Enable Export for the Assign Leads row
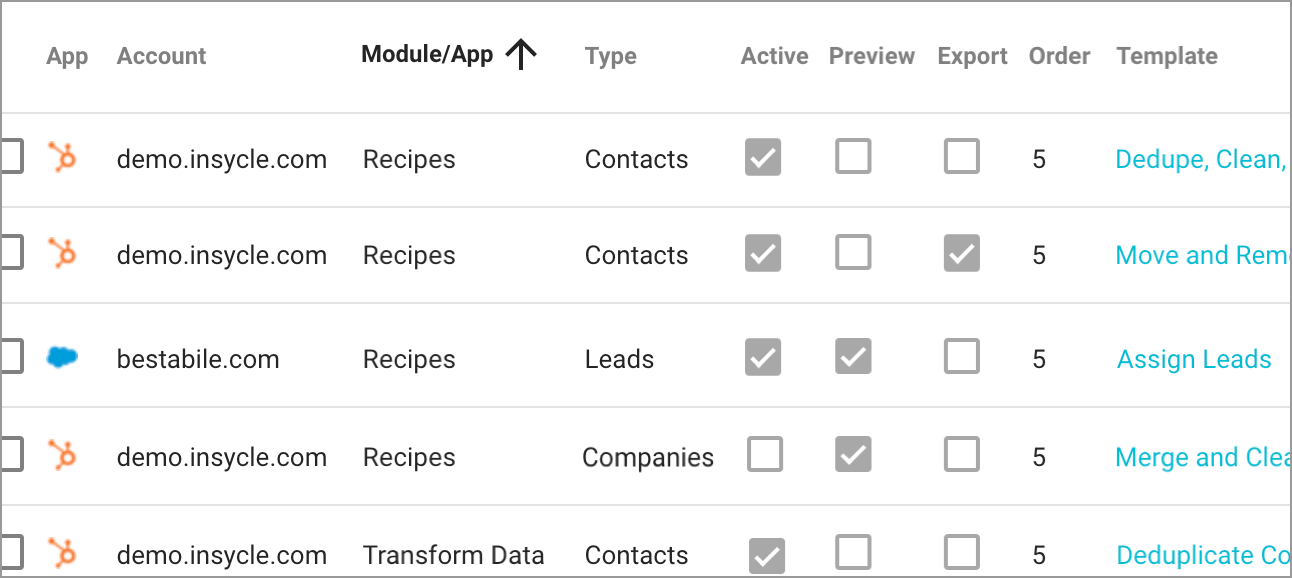Screen dimensions: 1292x578 point(961,357)
